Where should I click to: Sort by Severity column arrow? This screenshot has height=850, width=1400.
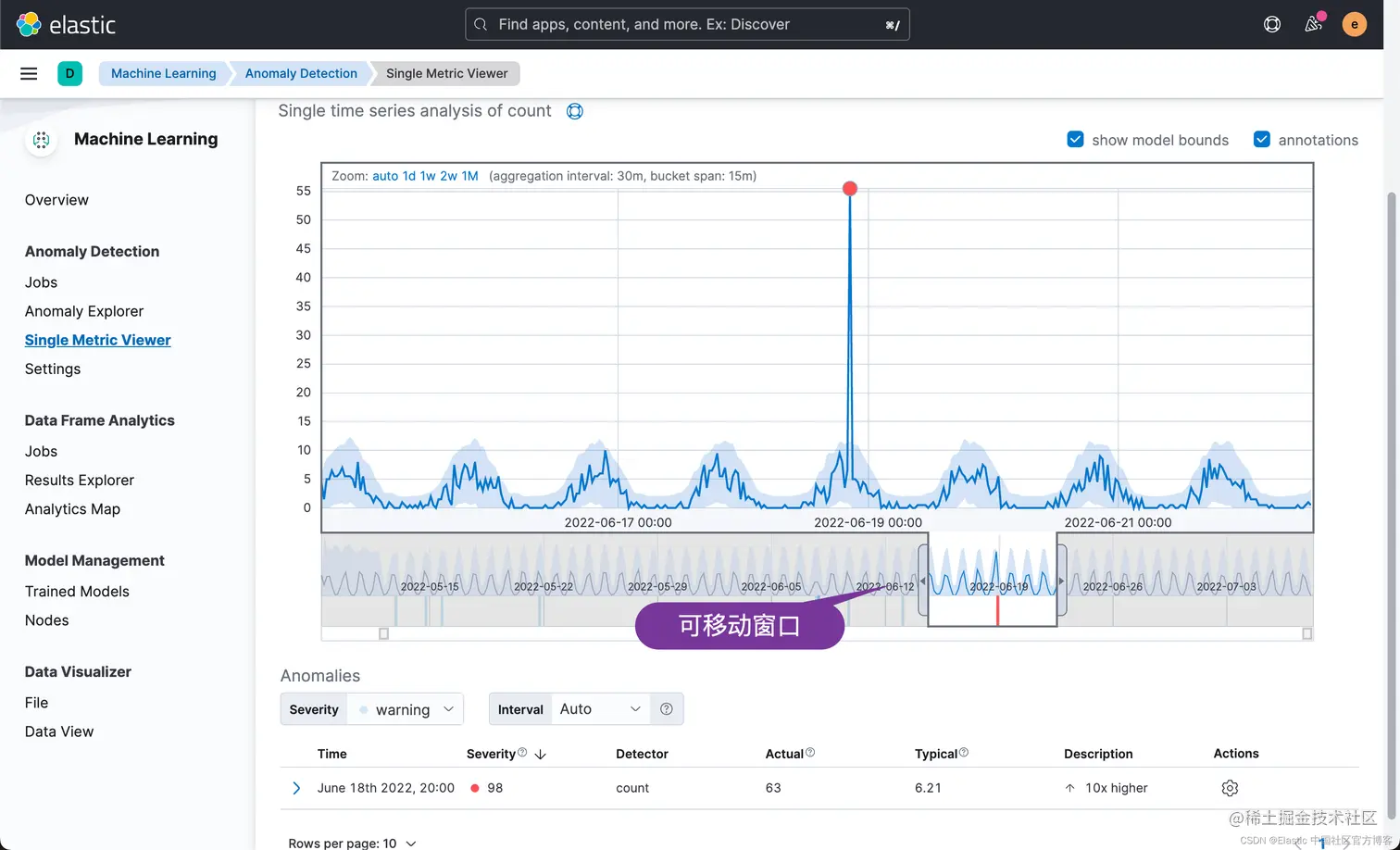coord(541,755)
